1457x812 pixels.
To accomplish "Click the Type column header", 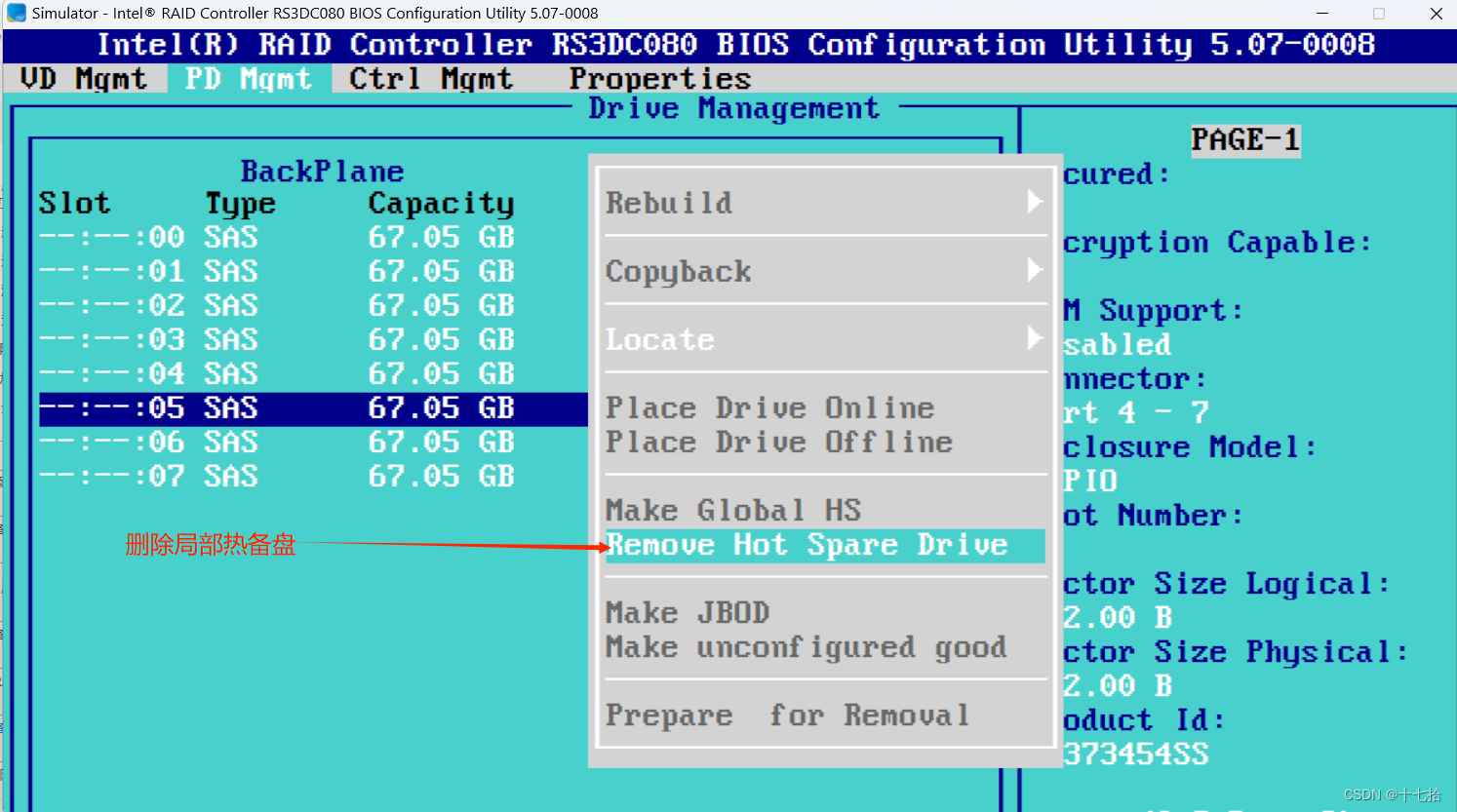I will (x=240, y=204).
